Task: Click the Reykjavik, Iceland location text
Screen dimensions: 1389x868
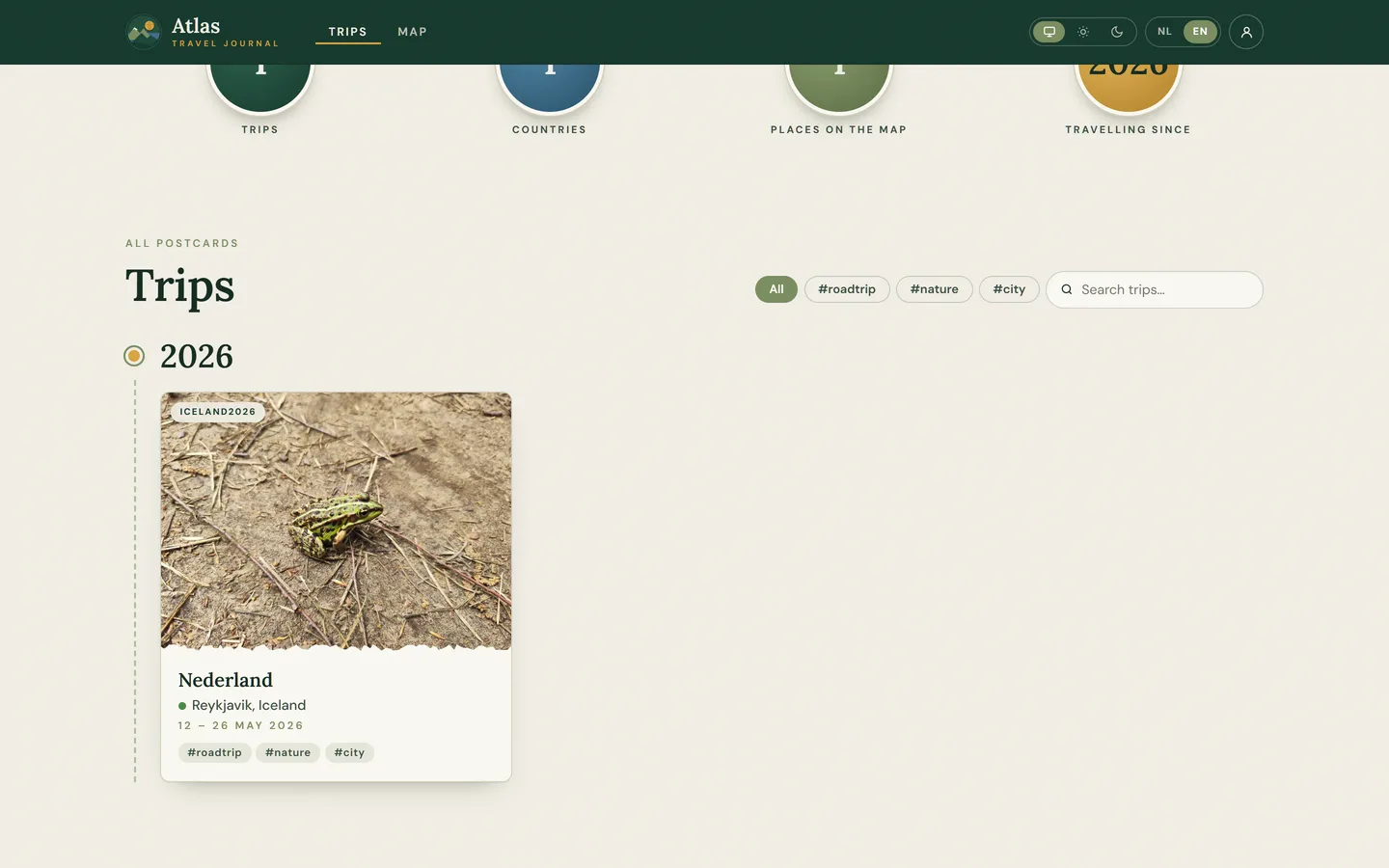Action: click(x=249, y=705)
